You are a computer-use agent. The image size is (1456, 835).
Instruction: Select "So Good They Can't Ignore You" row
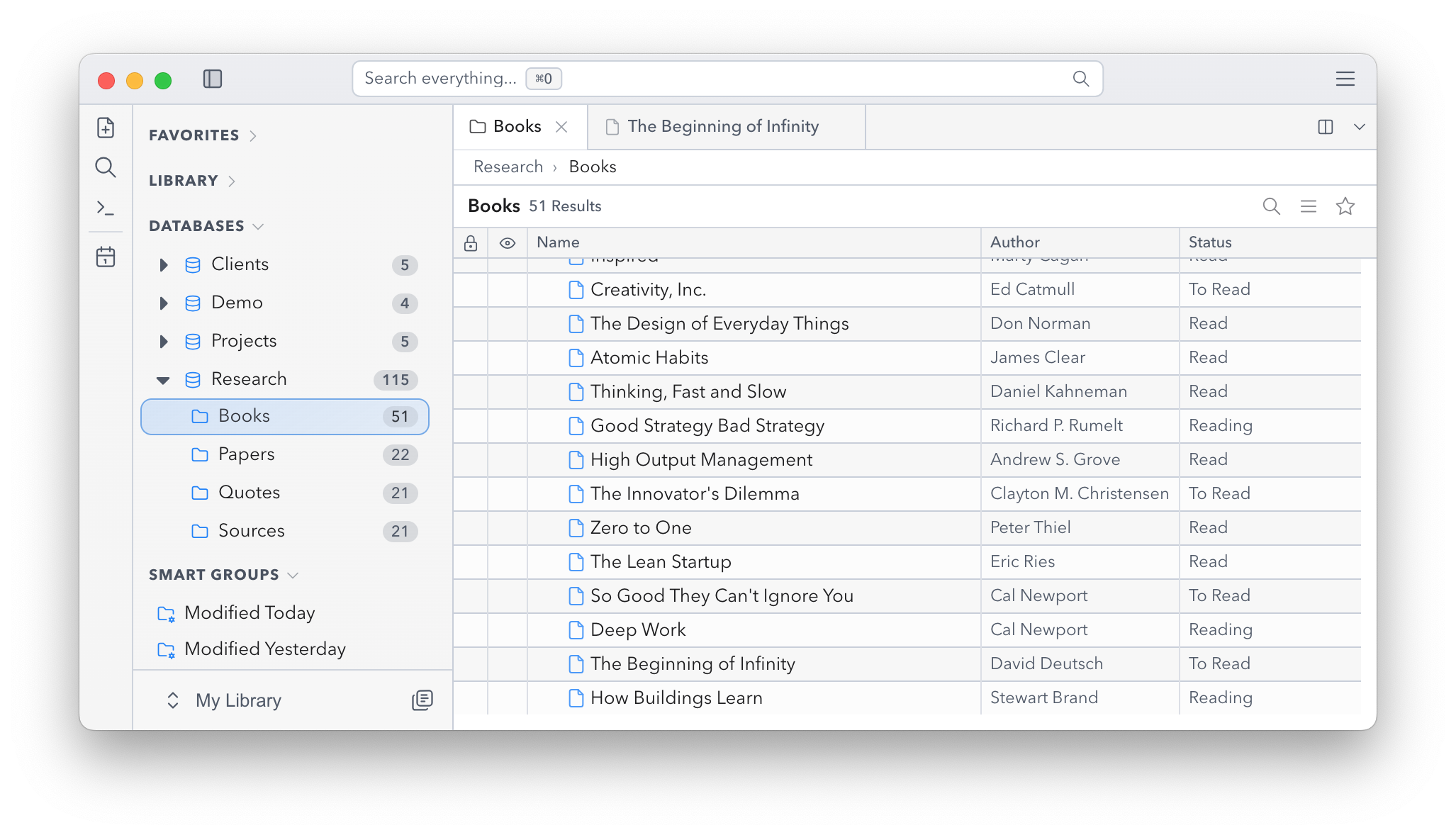(907, 596)
